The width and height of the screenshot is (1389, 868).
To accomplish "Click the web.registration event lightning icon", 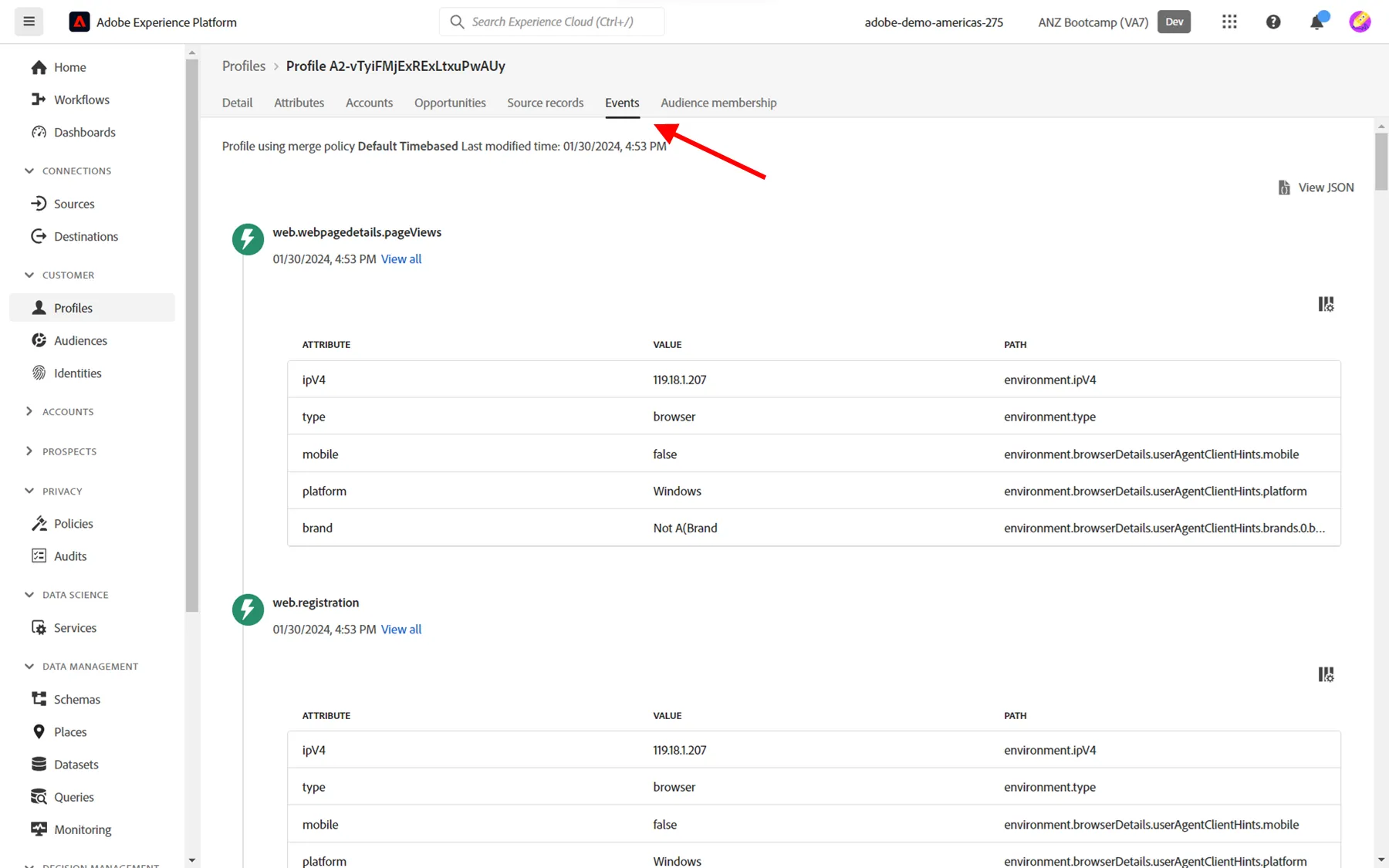I will (x=248, y=610).
